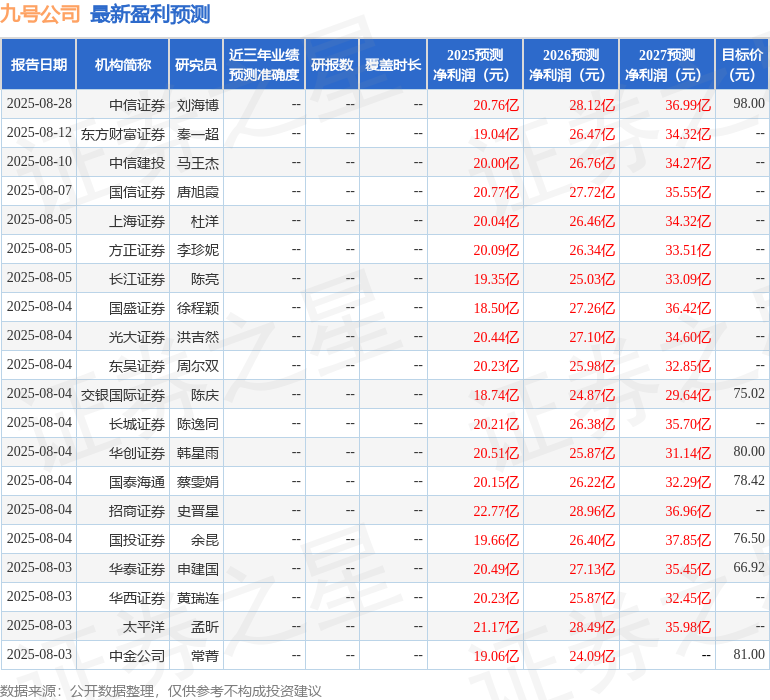Image resolution: width=770 pixels, height=700 pixels.
Task: Select the 机构简称 column header
Action: click(123, 64)
